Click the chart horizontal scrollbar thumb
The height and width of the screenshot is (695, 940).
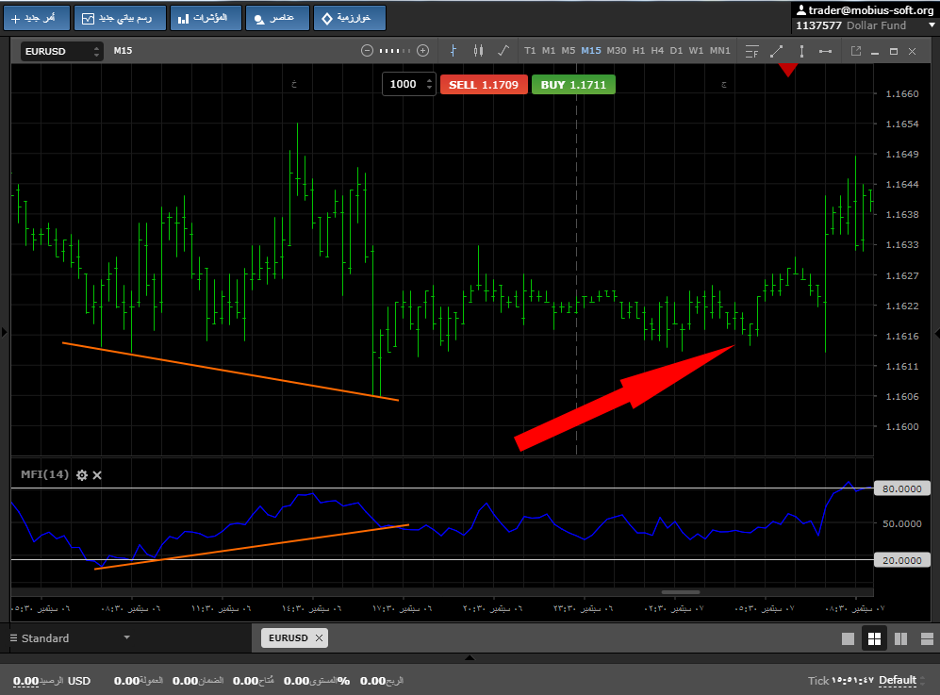pos(680,592)
